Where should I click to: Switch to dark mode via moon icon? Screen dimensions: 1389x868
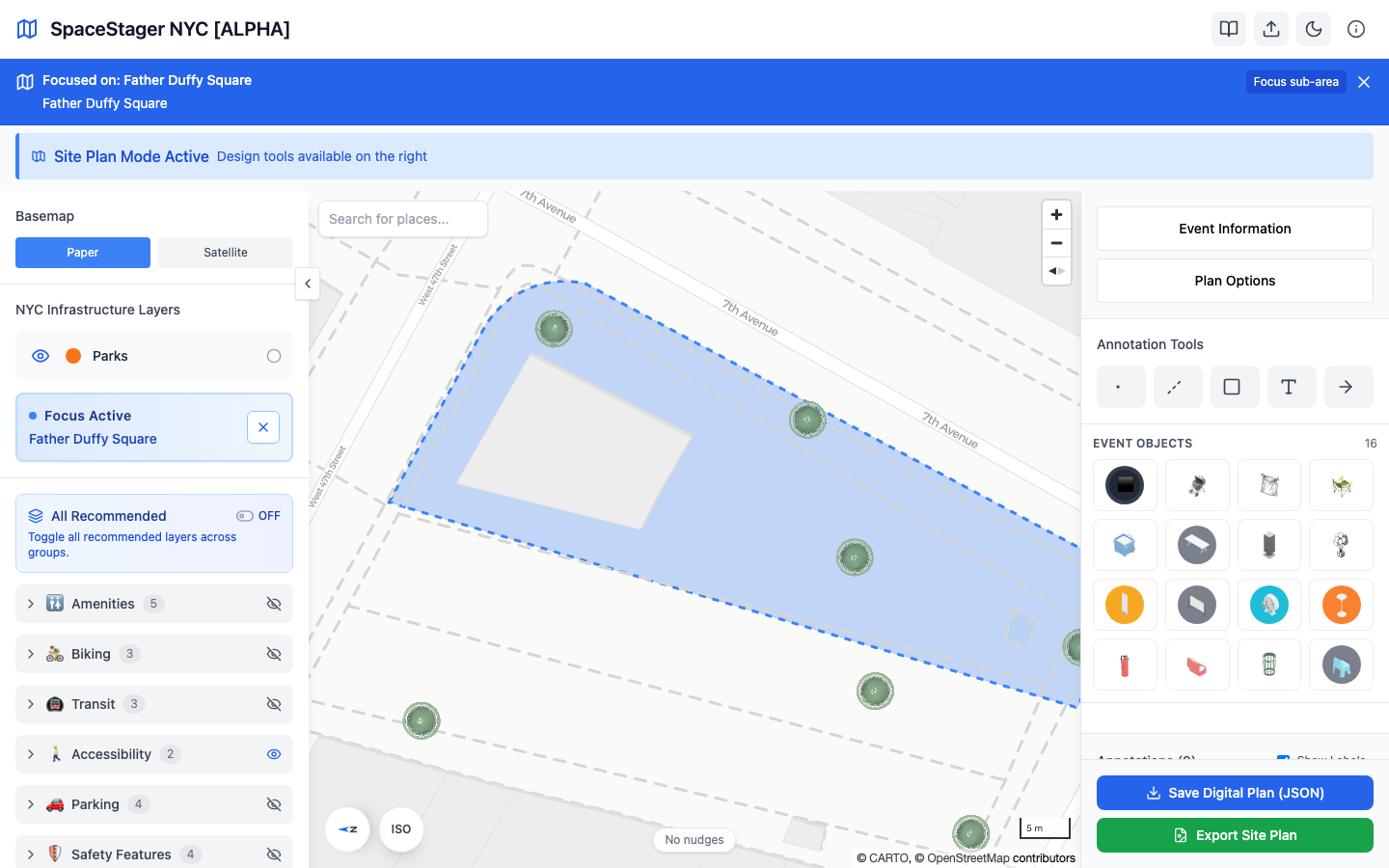coord(1314,29)
